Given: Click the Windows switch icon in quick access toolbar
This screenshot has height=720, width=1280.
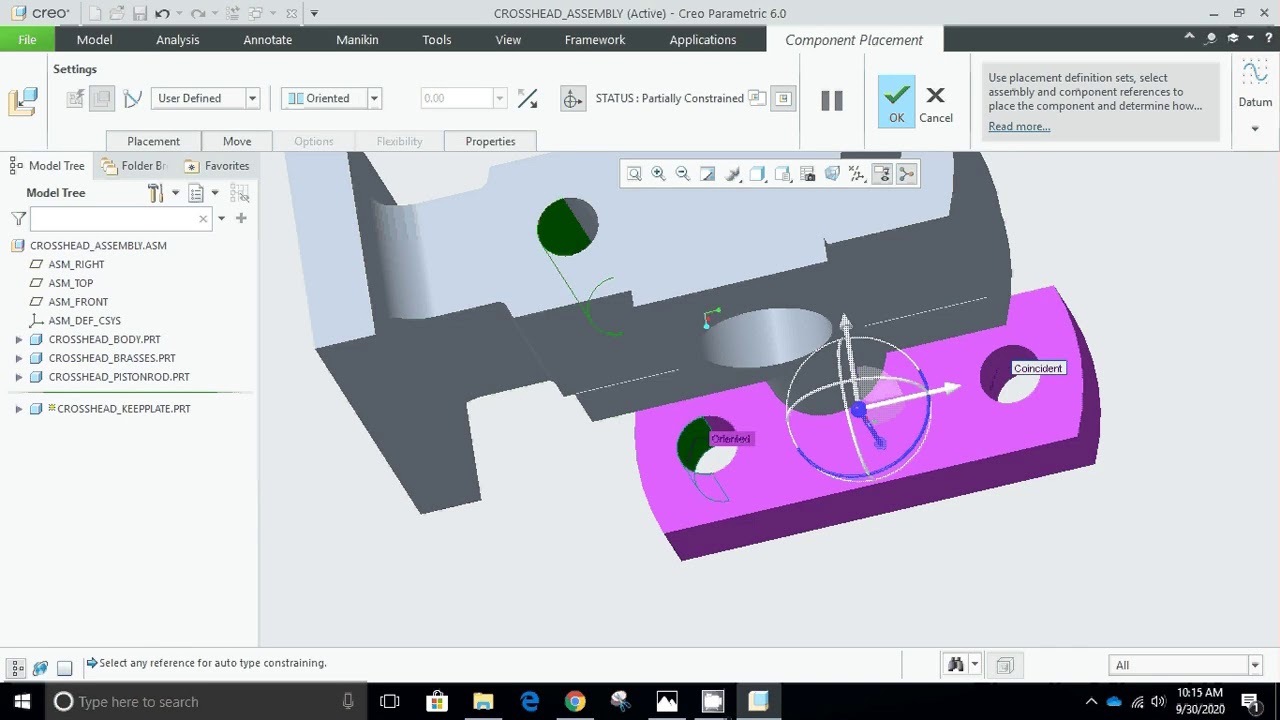Looking at the screenshot, I should 256,13.
